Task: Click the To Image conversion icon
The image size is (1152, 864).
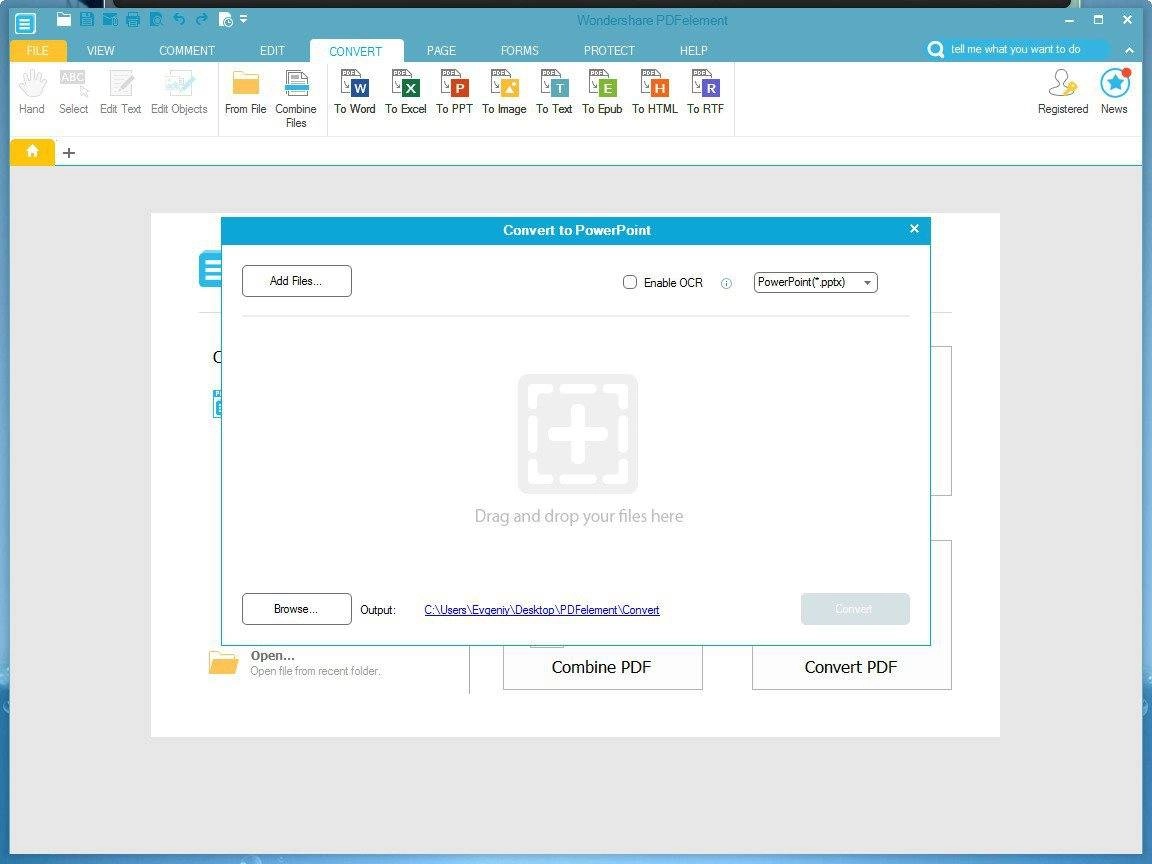Action: tap(504, 92)
